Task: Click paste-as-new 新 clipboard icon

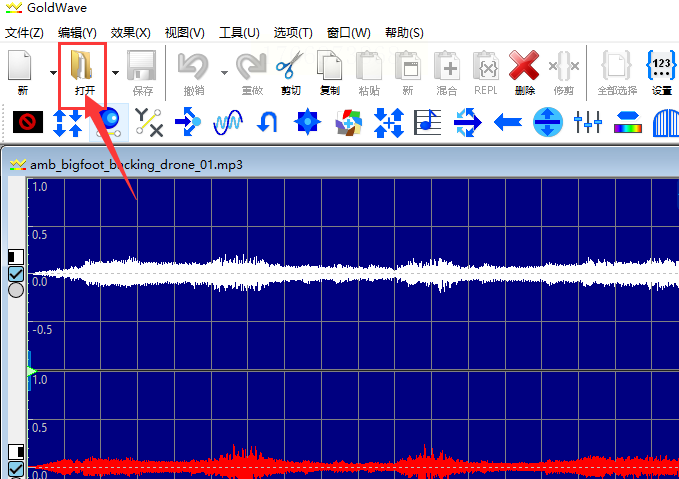Action: [407, 65]
